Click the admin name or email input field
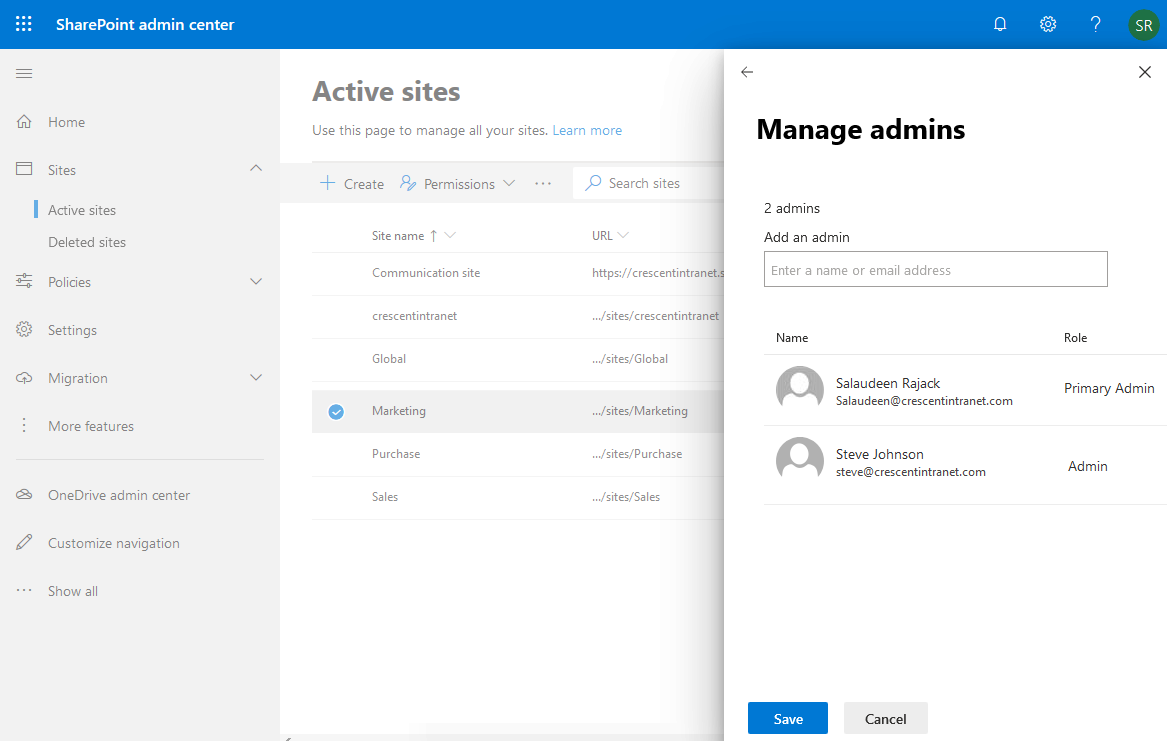Screen dimensions: 1167x741 935,269
